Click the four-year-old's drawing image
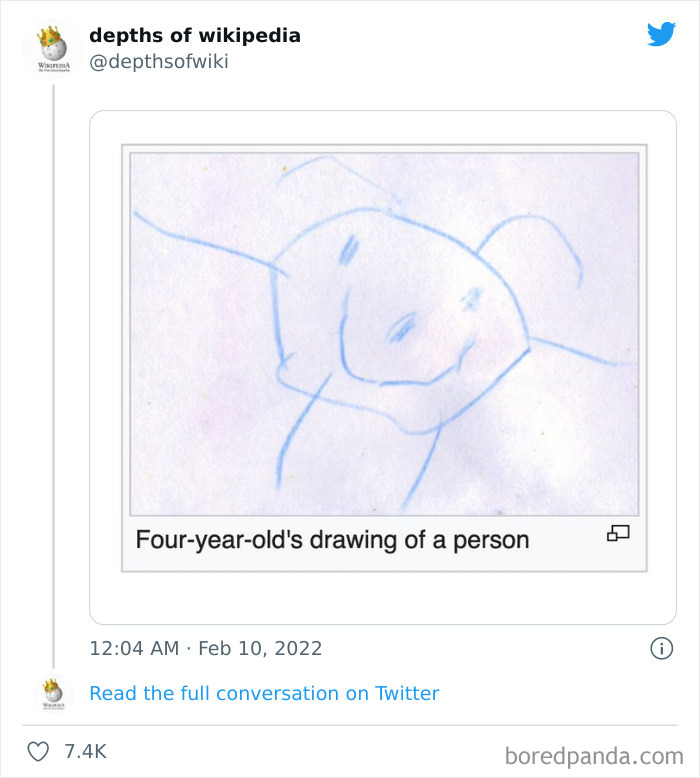 384,332
